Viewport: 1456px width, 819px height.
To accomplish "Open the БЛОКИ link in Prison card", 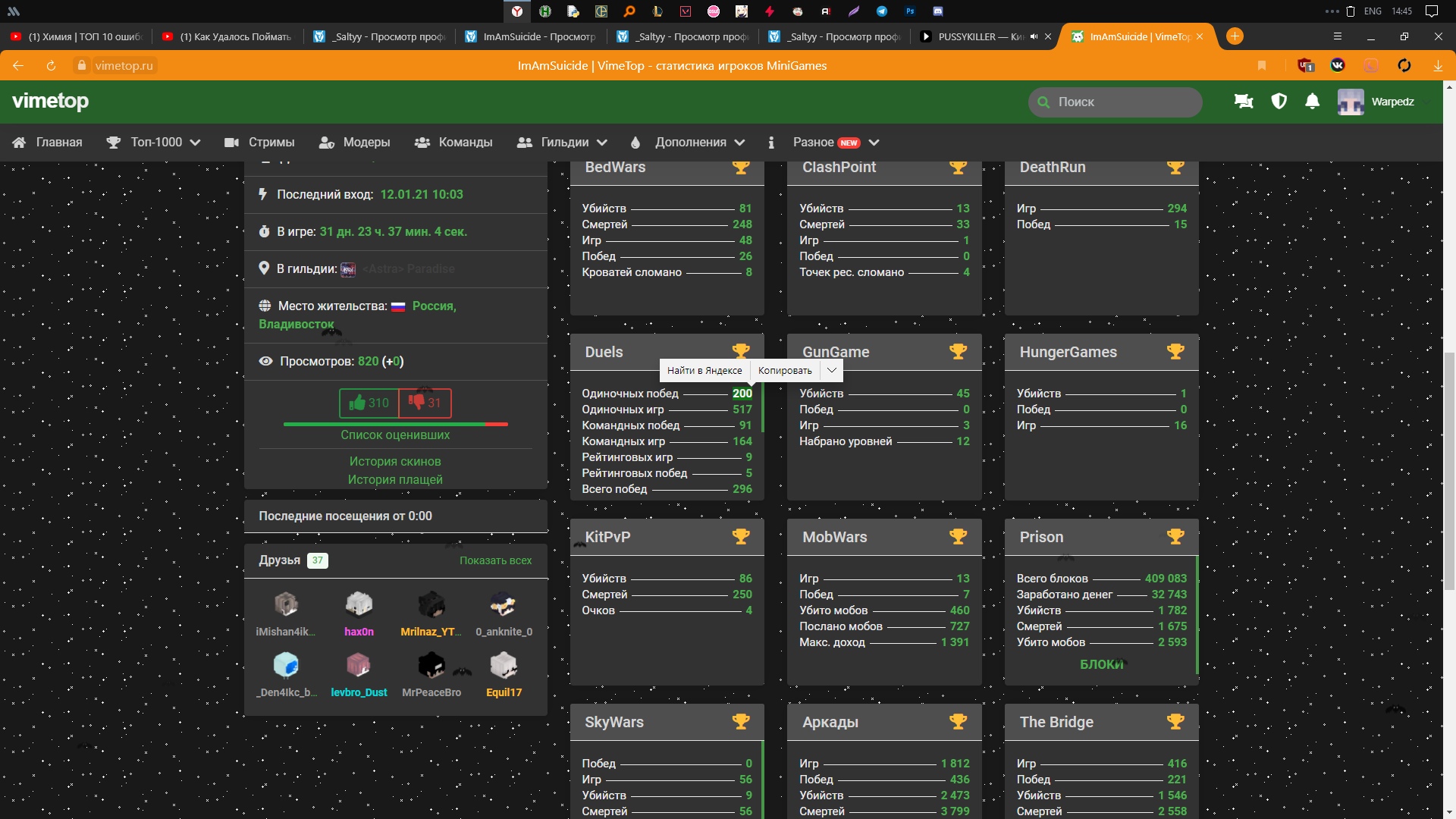I will pyautogui.click(x=1102, y=664).
